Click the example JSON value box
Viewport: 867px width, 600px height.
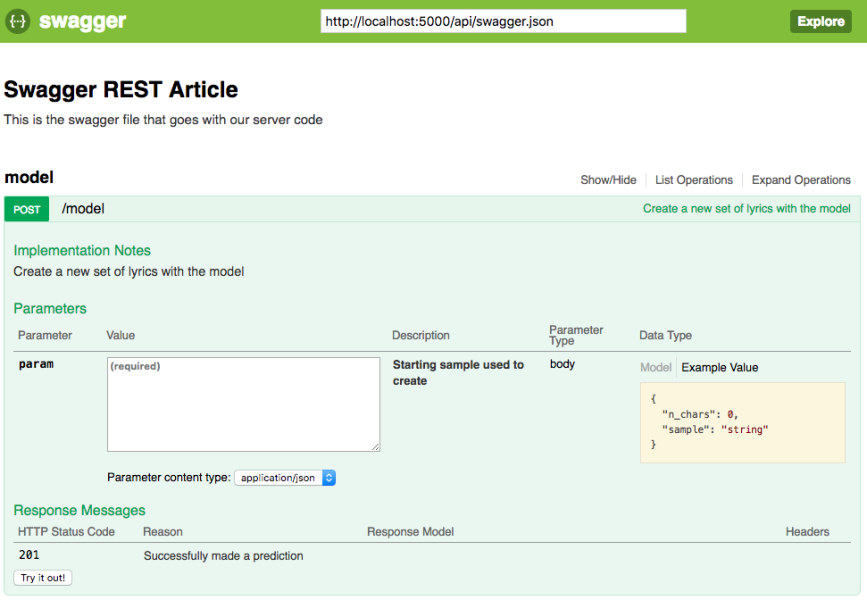coord(743,422)
